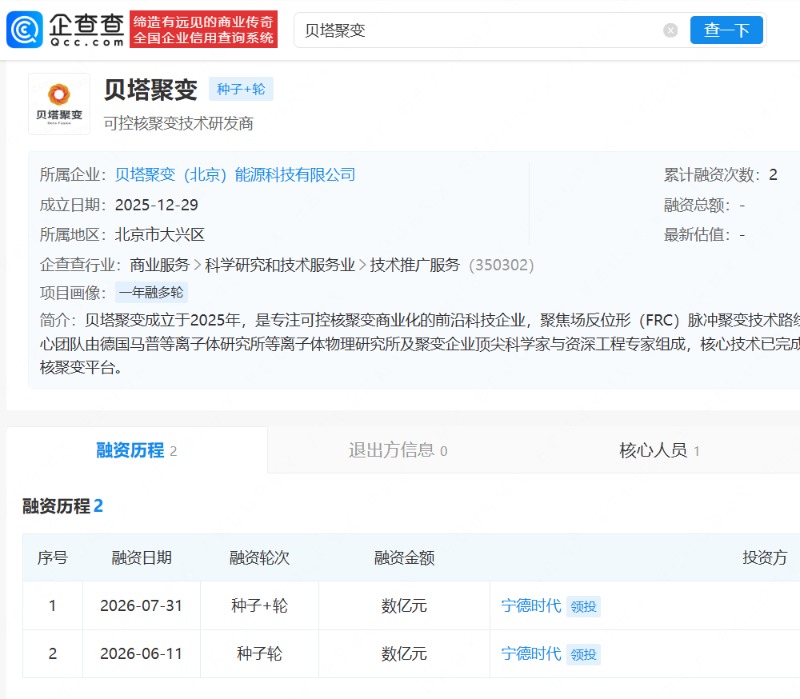Switch to the 退出方信息 tab
The image size is (800, 699).
click(398, 451)
